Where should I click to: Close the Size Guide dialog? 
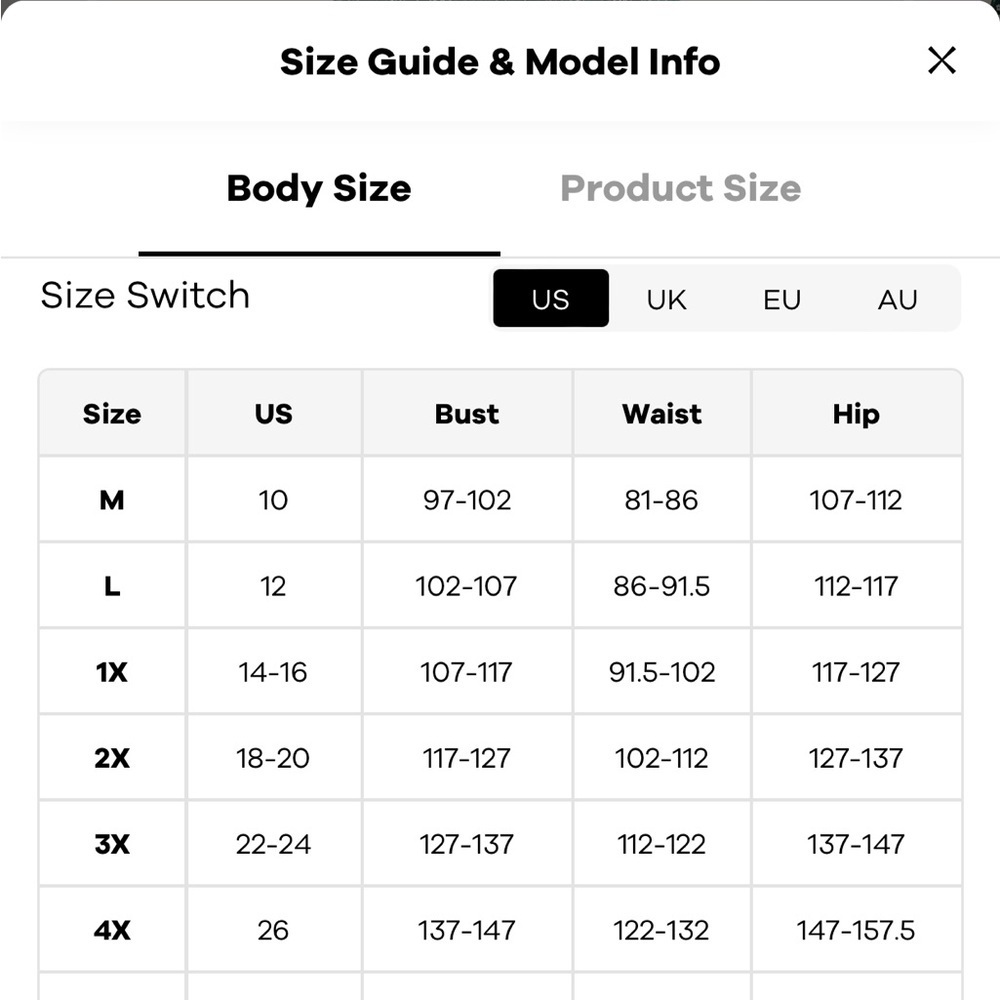942,61
